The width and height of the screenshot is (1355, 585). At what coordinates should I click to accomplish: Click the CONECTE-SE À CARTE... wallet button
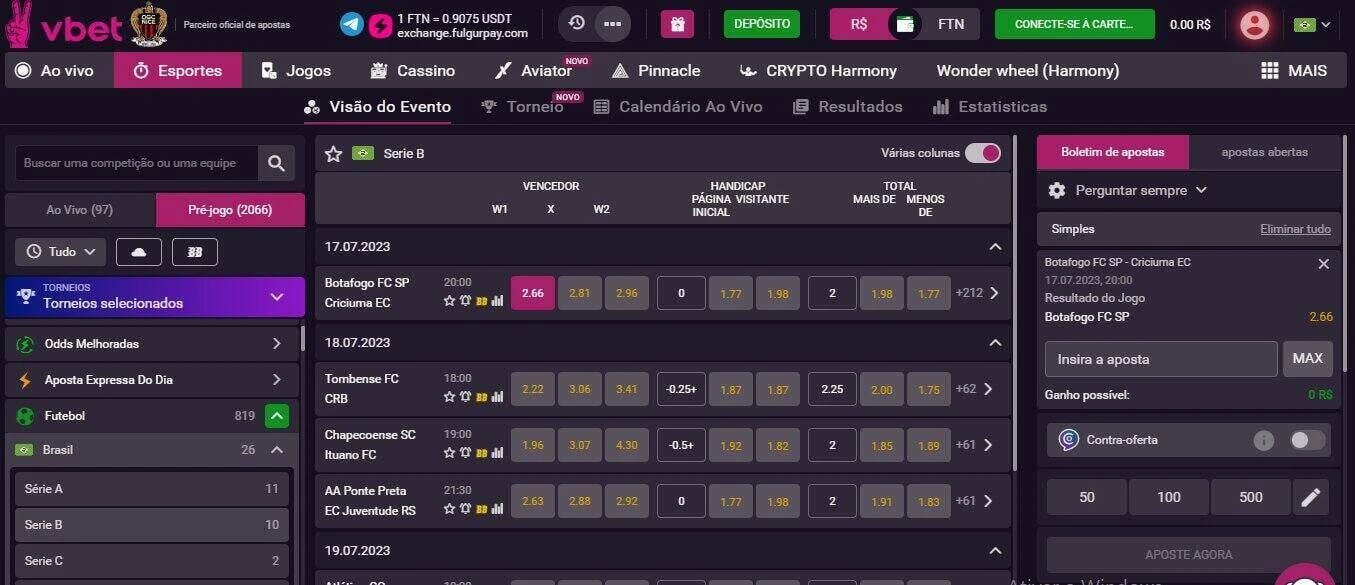1074,24
